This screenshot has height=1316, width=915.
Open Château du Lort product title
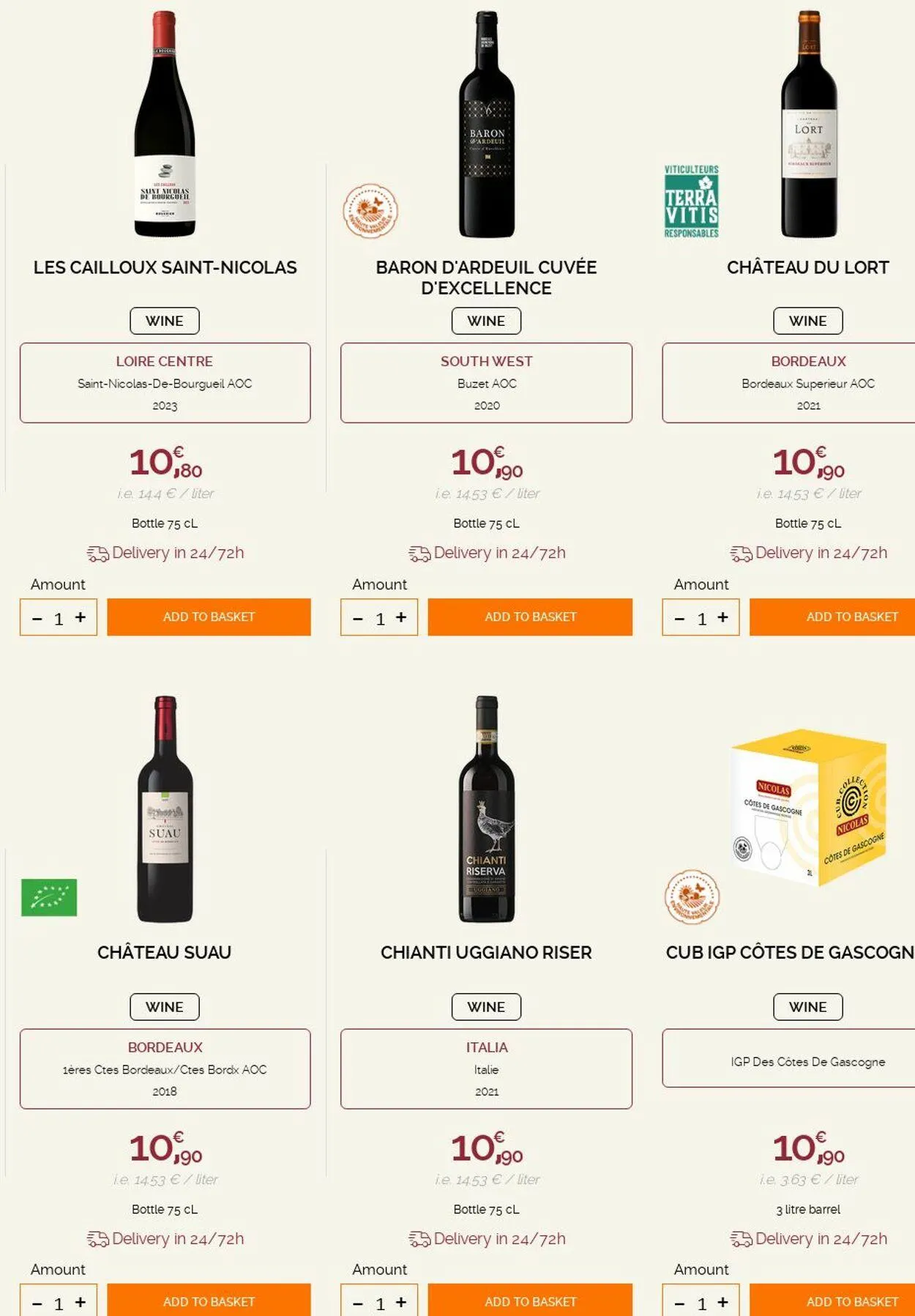point(807,267)
